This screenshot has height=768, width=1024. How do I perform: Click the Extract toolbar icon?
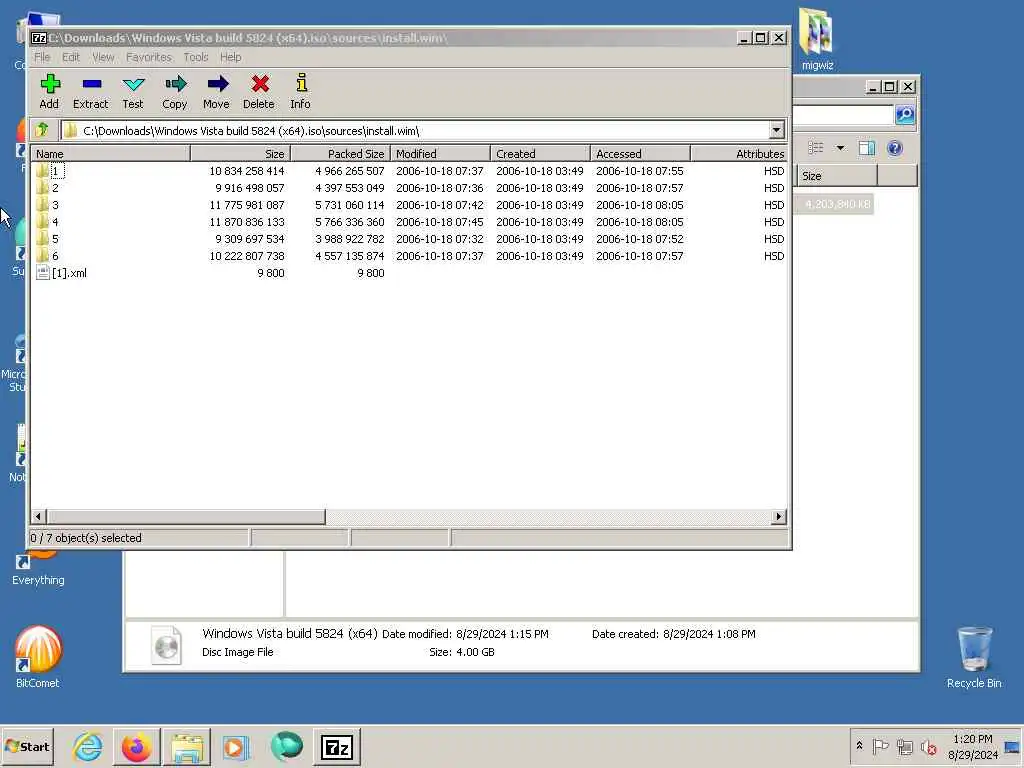click(x=91, y=91)
